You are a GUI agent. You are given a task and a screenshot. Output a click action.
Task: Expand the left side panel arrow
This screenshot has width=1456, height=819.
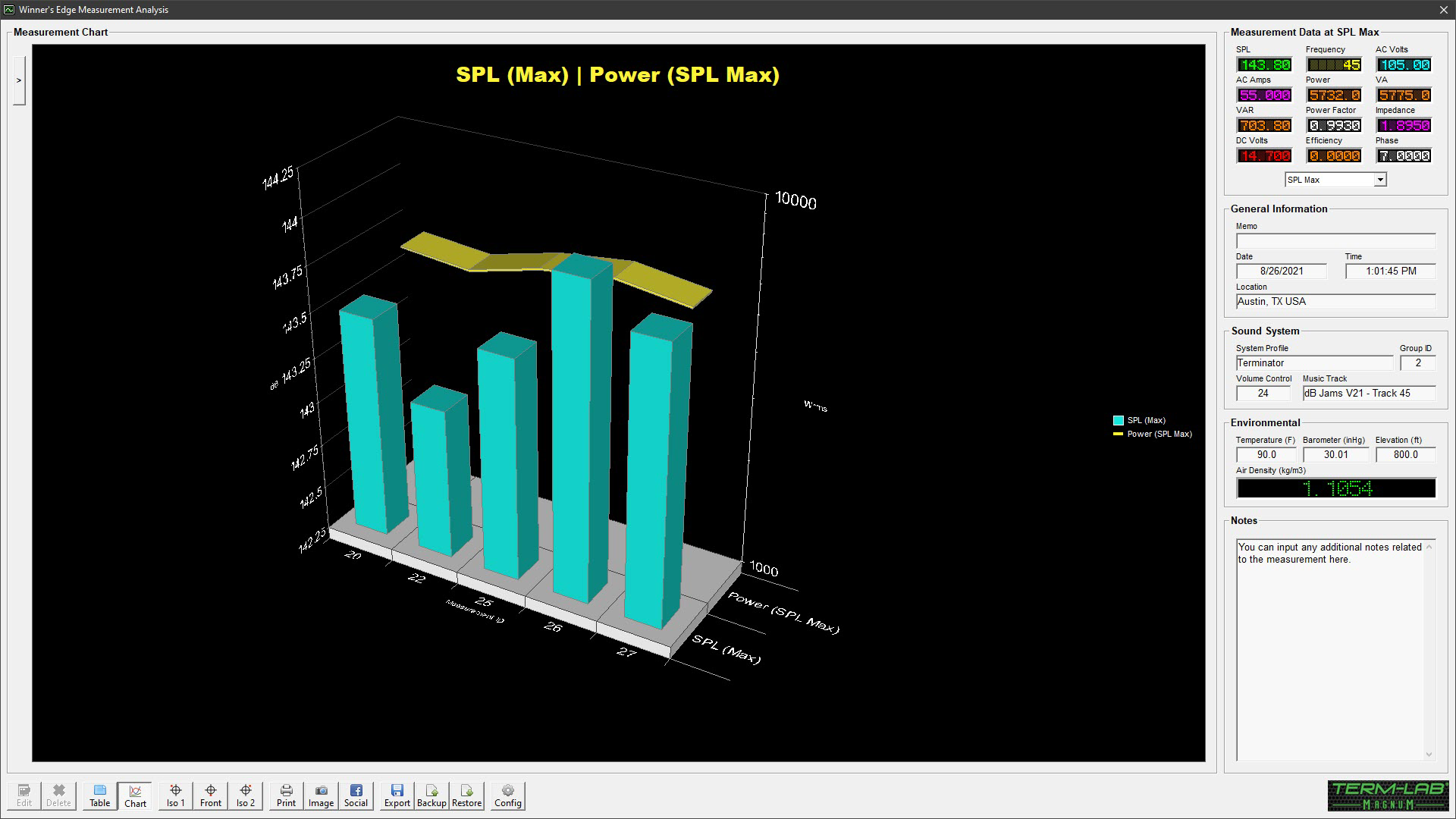(19, 80)
